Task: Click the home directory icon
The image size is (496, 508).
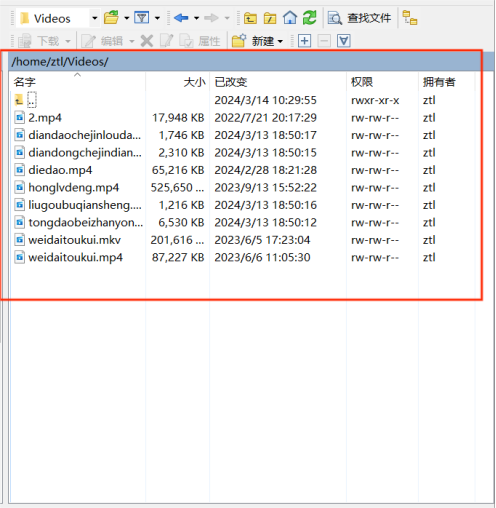Action: coord(290,18)
